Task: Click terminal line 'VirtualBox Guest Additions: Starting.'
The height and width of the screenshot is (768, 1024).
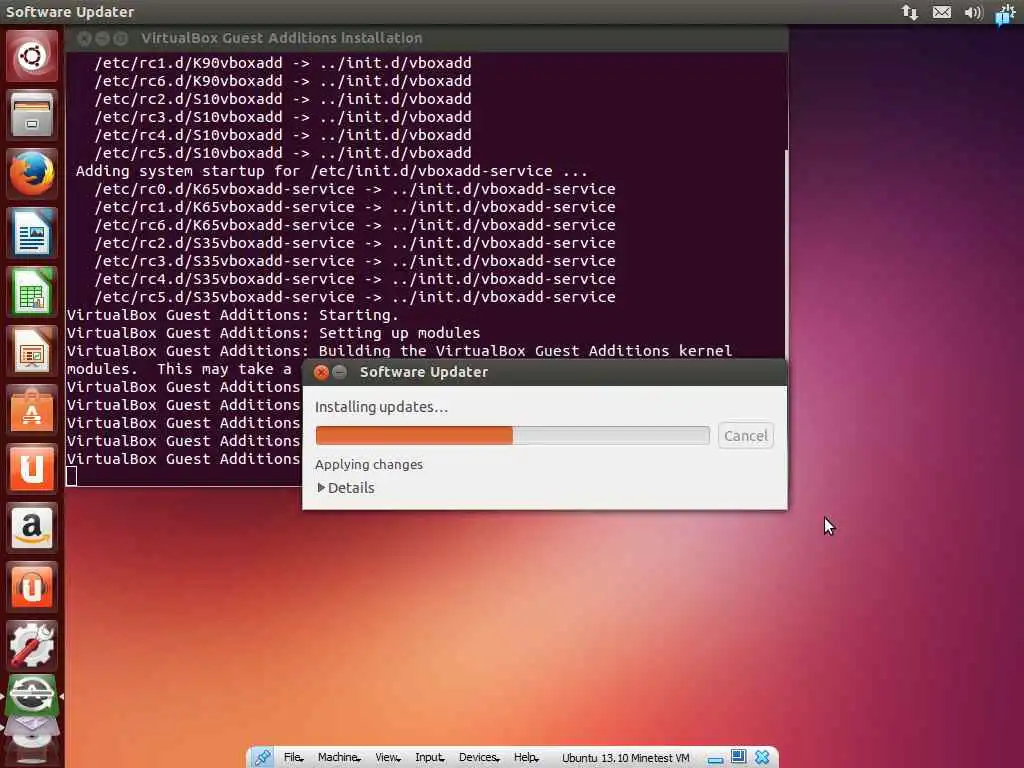Action: click(232, 315)
